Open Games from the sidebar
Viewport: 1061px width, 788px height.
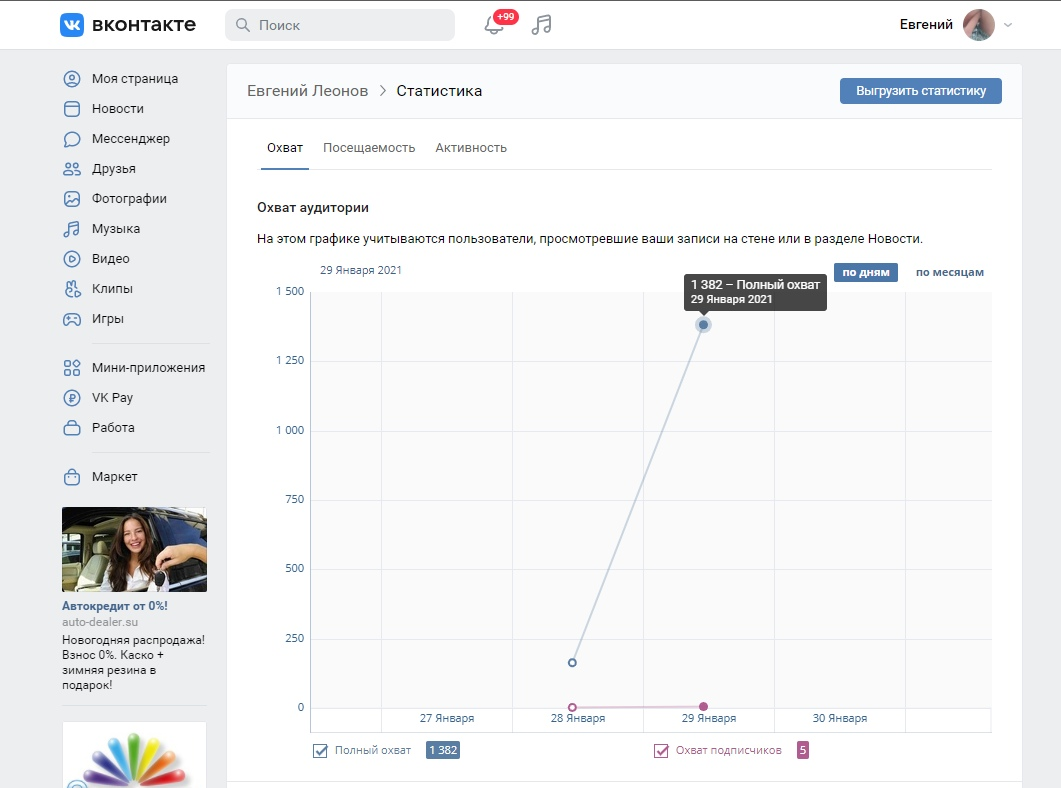click(x=107, y=319)
